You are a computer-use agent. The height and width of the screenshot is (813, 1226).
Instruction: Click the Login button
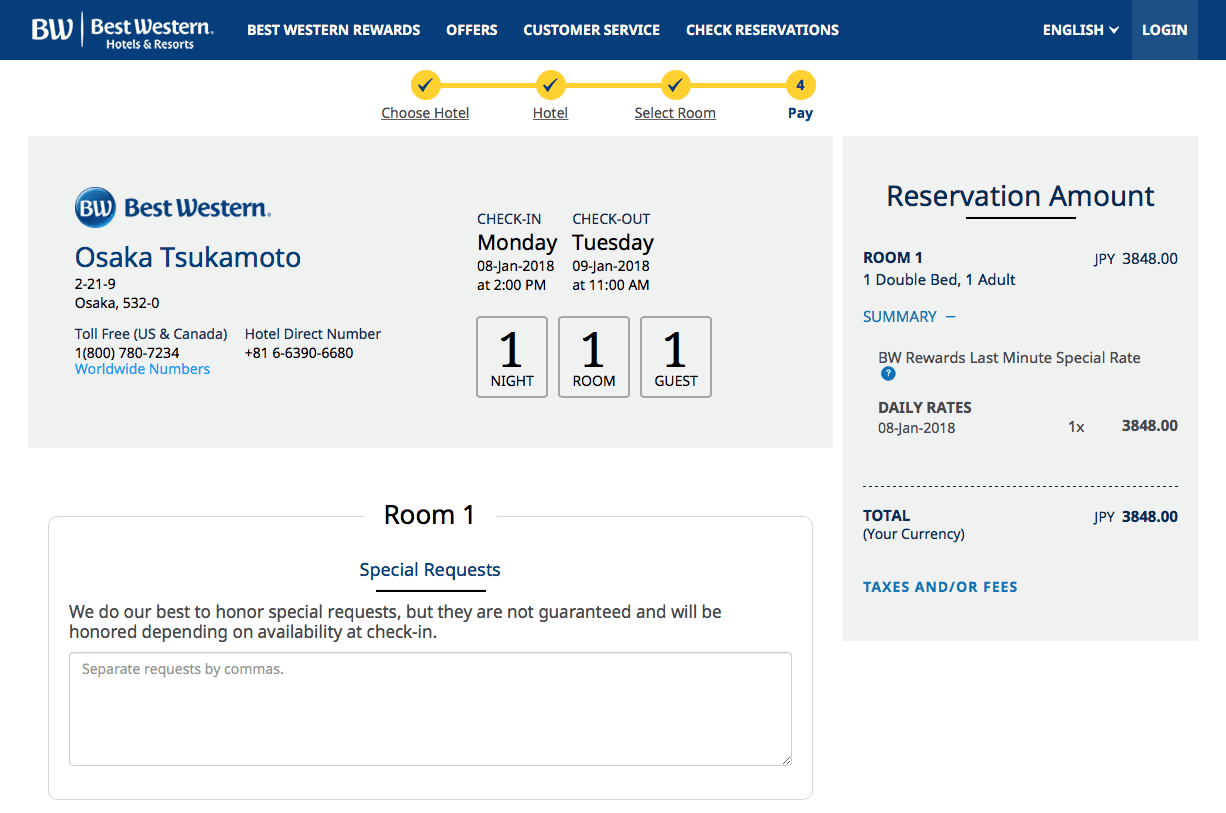[x=1165, y=30]
